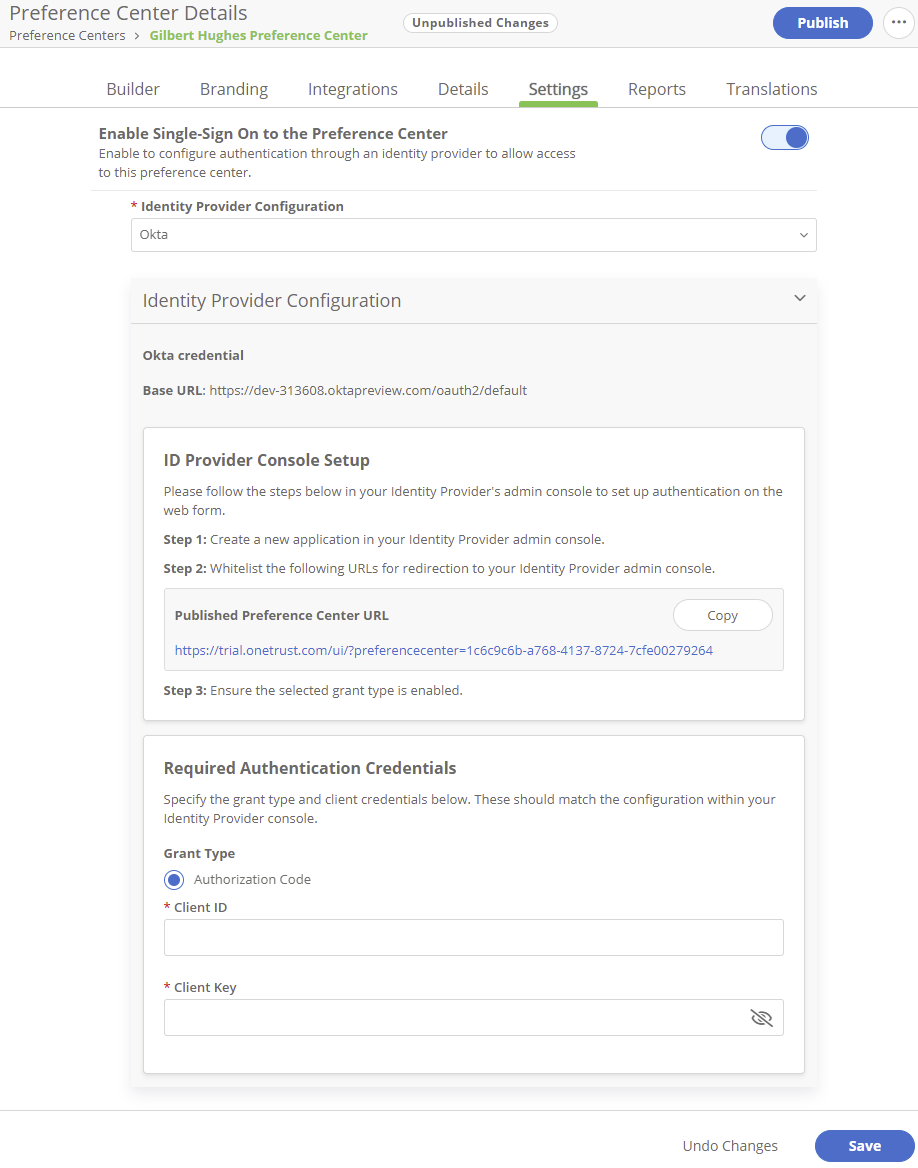Image resolution: width=918 pixels, height=1168 pixels.
Task: Select Authorization Code grant type
Action: [175, 880]
